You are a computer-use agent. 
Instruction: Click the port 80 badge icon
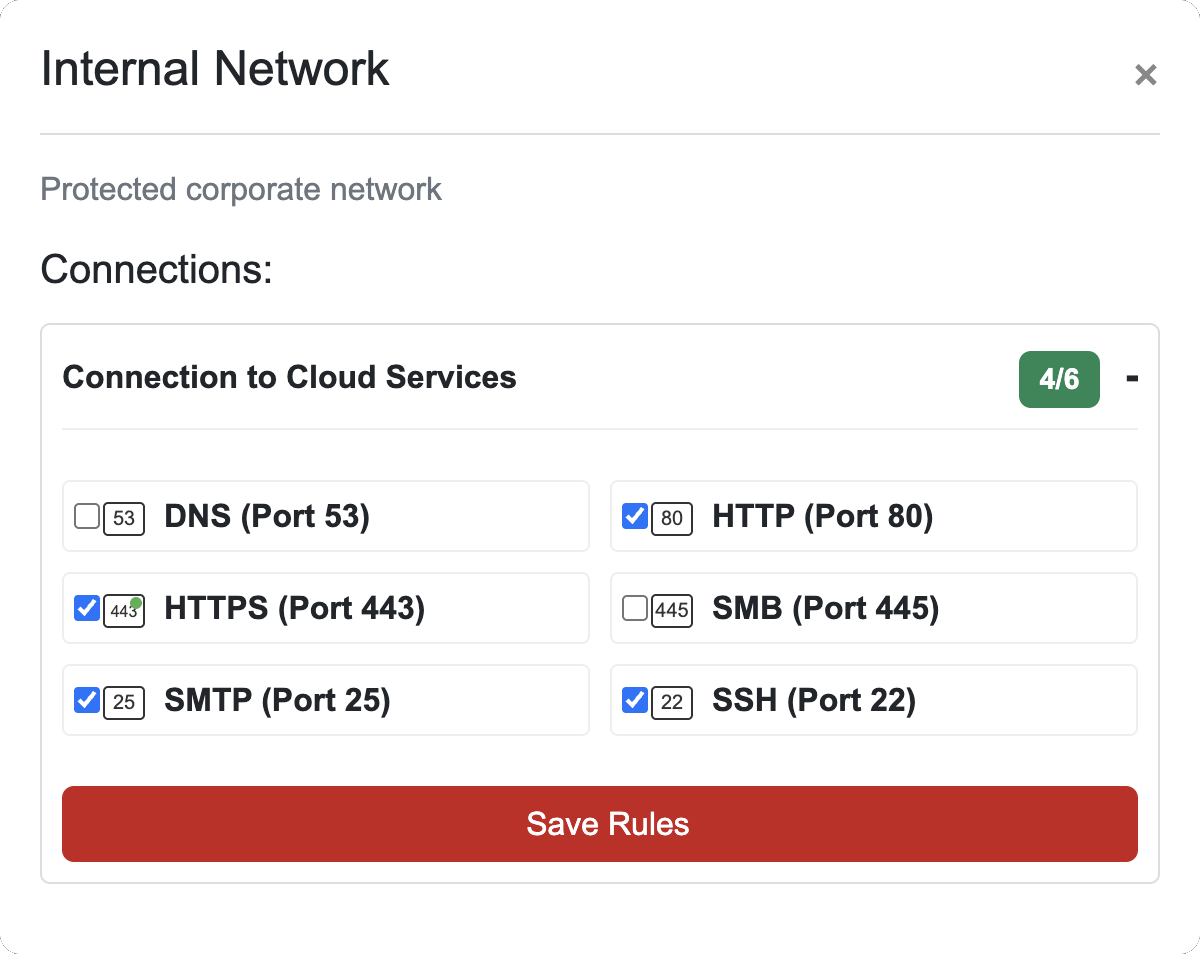pos(672,518)
